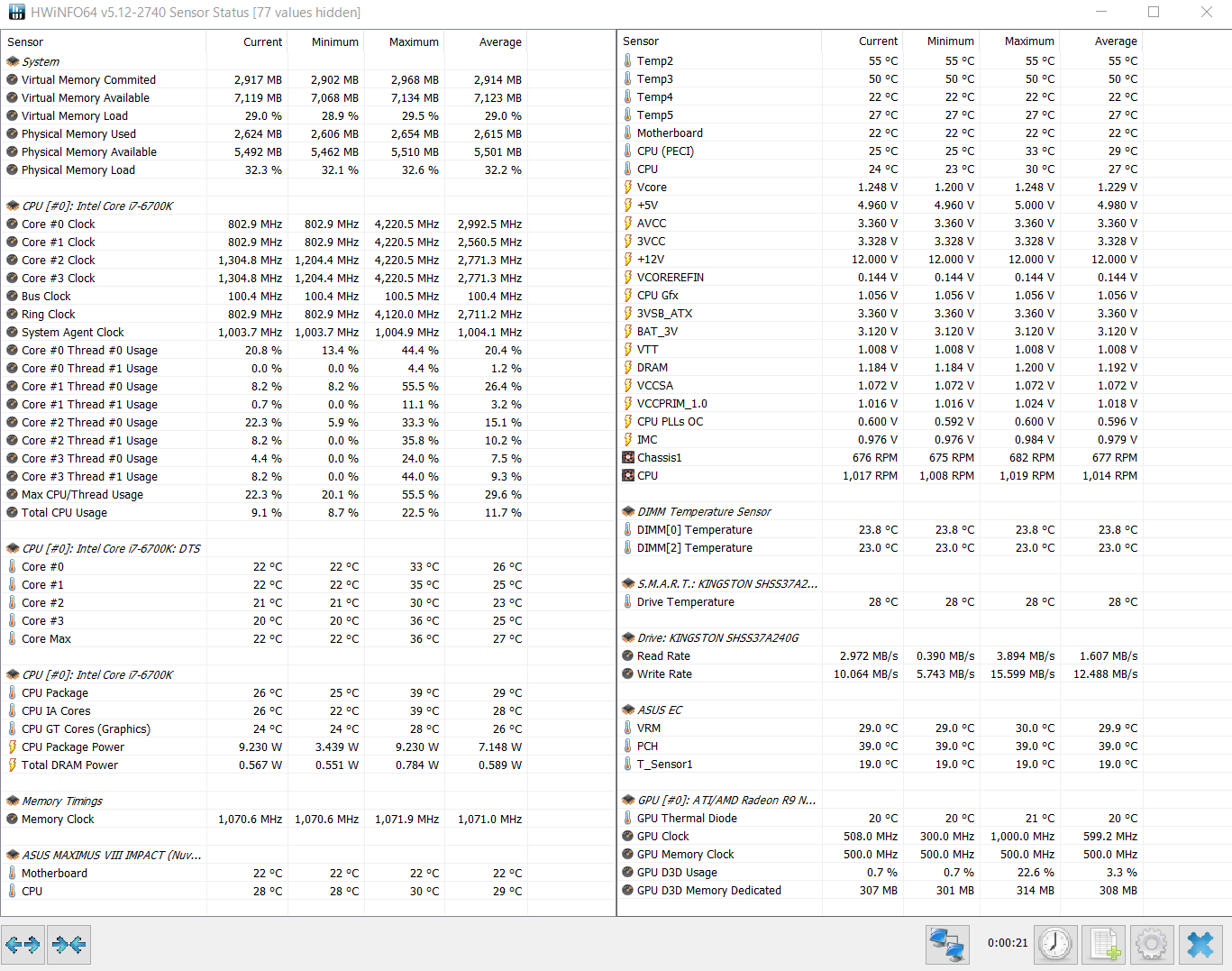Click the +12V voltage bolt icon

(628, 259)
